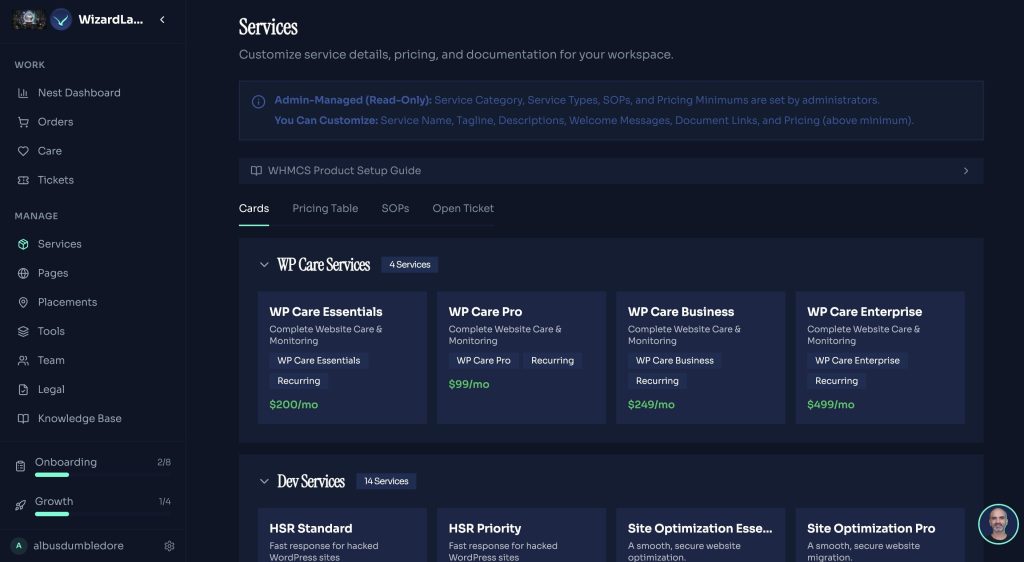Image resolution: width=1024 pixels, height=562 pixels.
Task: Click the book icon of WHMCS guide
Action: point(256,170)
